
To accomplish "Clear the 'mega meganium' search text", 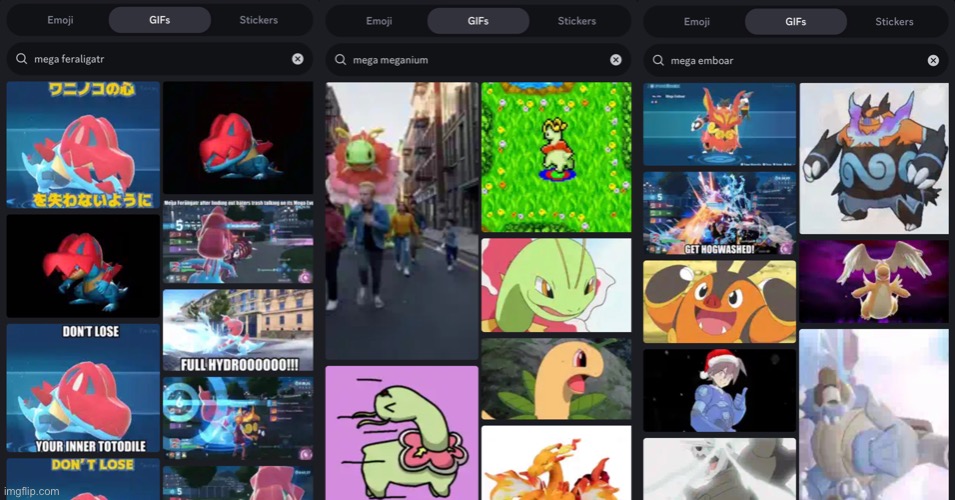I will pyautogui.click(x=616, y=60).
